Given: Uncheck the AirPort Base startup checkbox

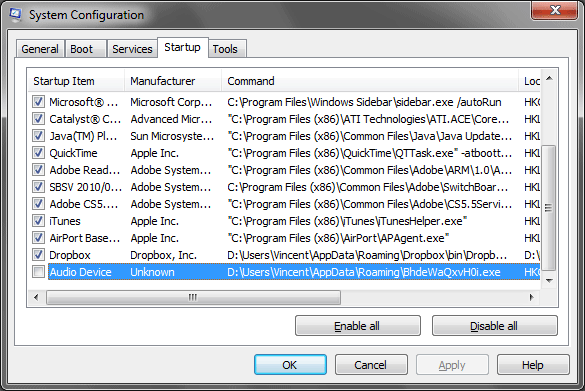Looking at the screenshot, I should tap(38, 238).
